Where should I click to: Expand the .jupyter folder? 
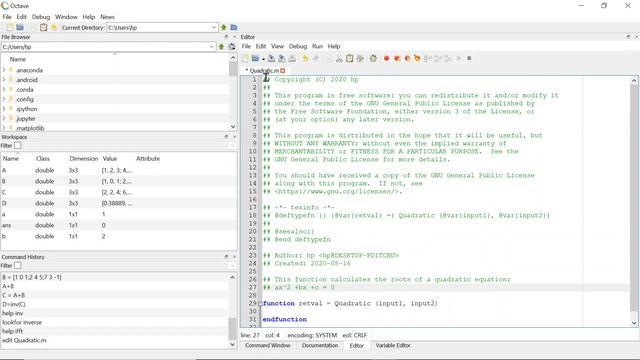(4, 119)
